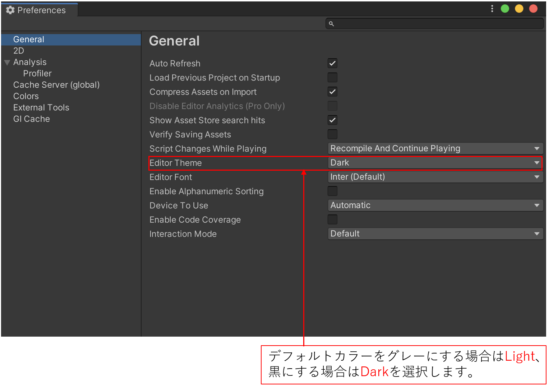
Task: Enable Verify Saving Assets checkbox
Action: pyautogui.click(x=332, y=134)
